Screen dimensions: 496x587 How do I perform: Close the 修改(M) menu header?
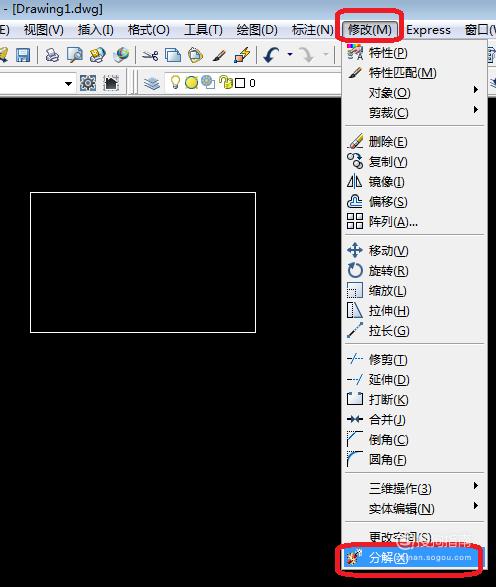click(x=369, y=30)
